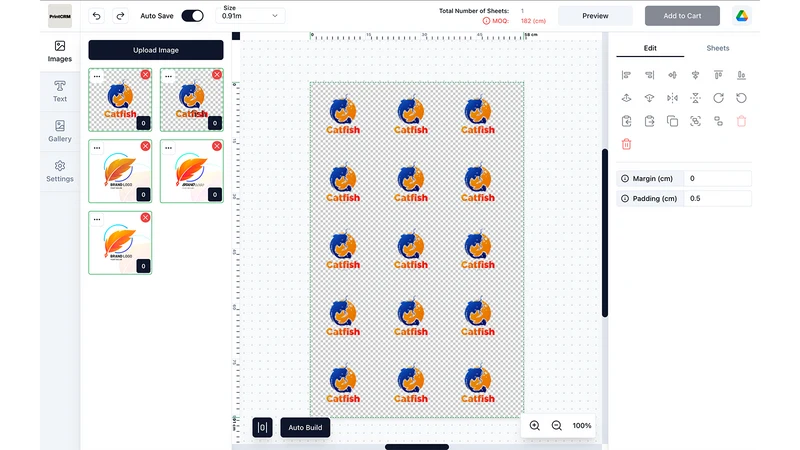Click the canvas horizontal scrollbar
Screen dimensions: 800x450
click(417, 447)
